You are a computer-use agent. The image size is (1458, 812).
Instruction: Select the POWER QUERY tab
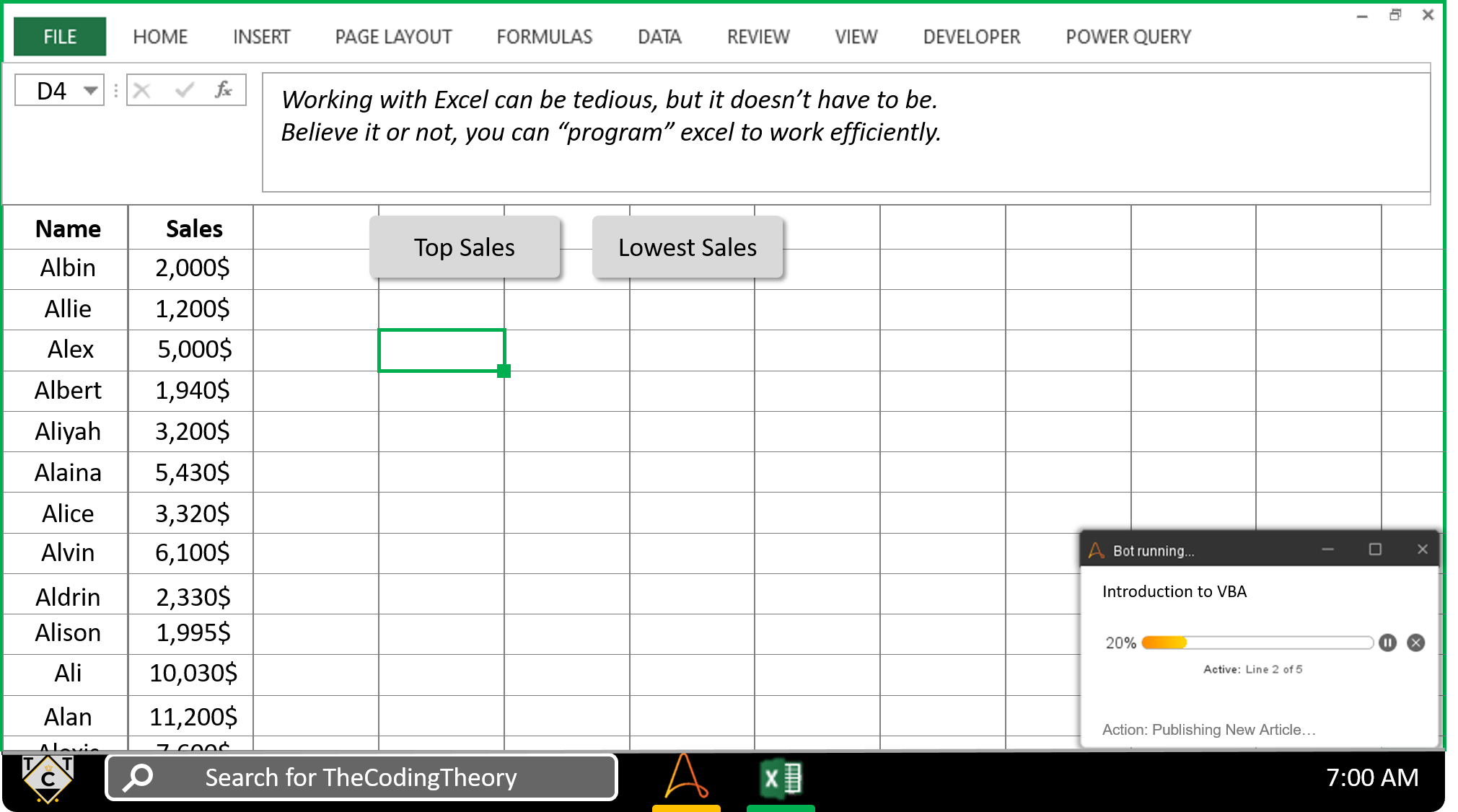pyautogui.click(x=1128, y=36)
